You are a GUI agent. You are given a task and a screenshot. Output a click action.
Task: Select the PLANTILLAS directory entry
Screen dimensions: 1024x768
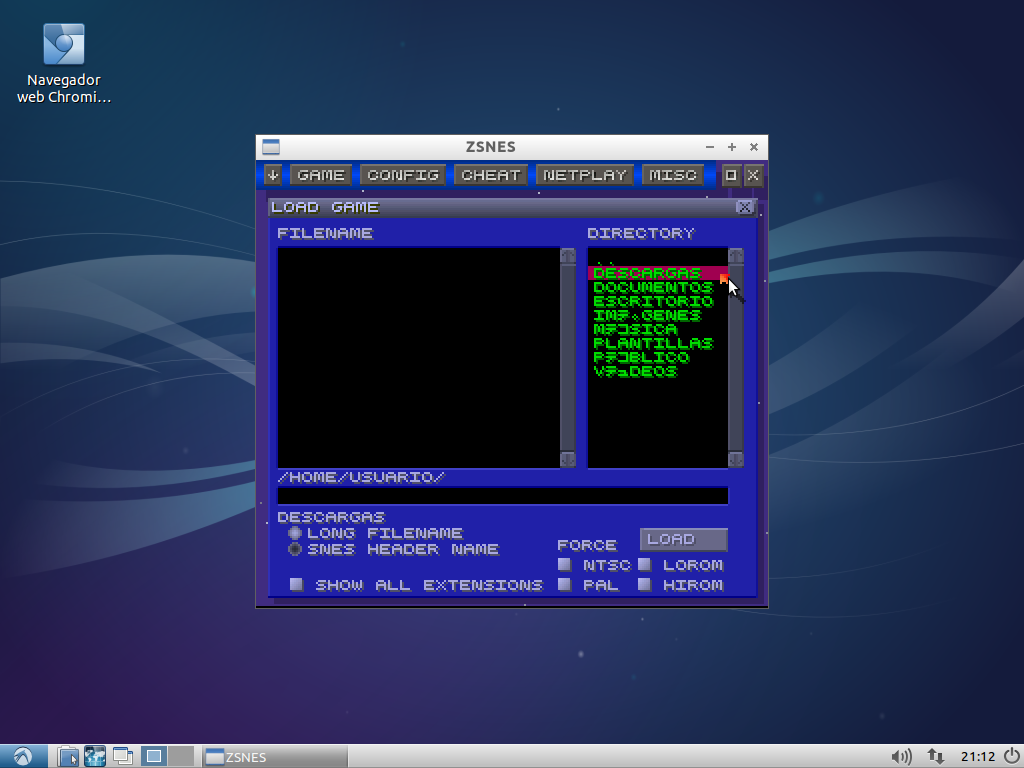pyautogui.click(x=653, y=343)
